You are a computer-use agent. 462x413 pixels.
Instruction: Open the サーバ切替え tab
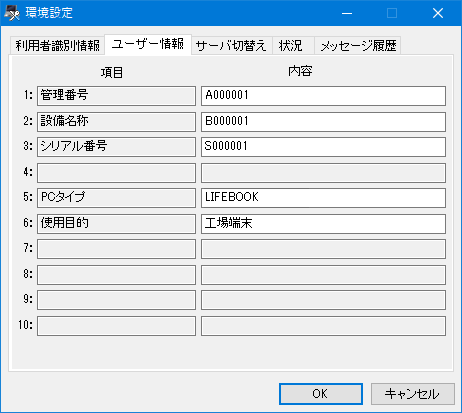(x=232, y=45)
